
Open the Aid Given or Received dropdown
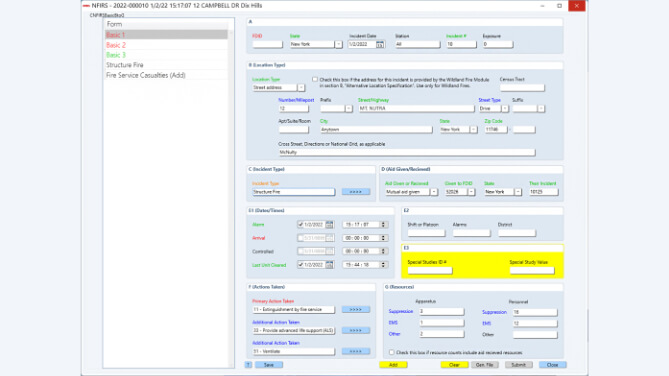tap(433, 192)
